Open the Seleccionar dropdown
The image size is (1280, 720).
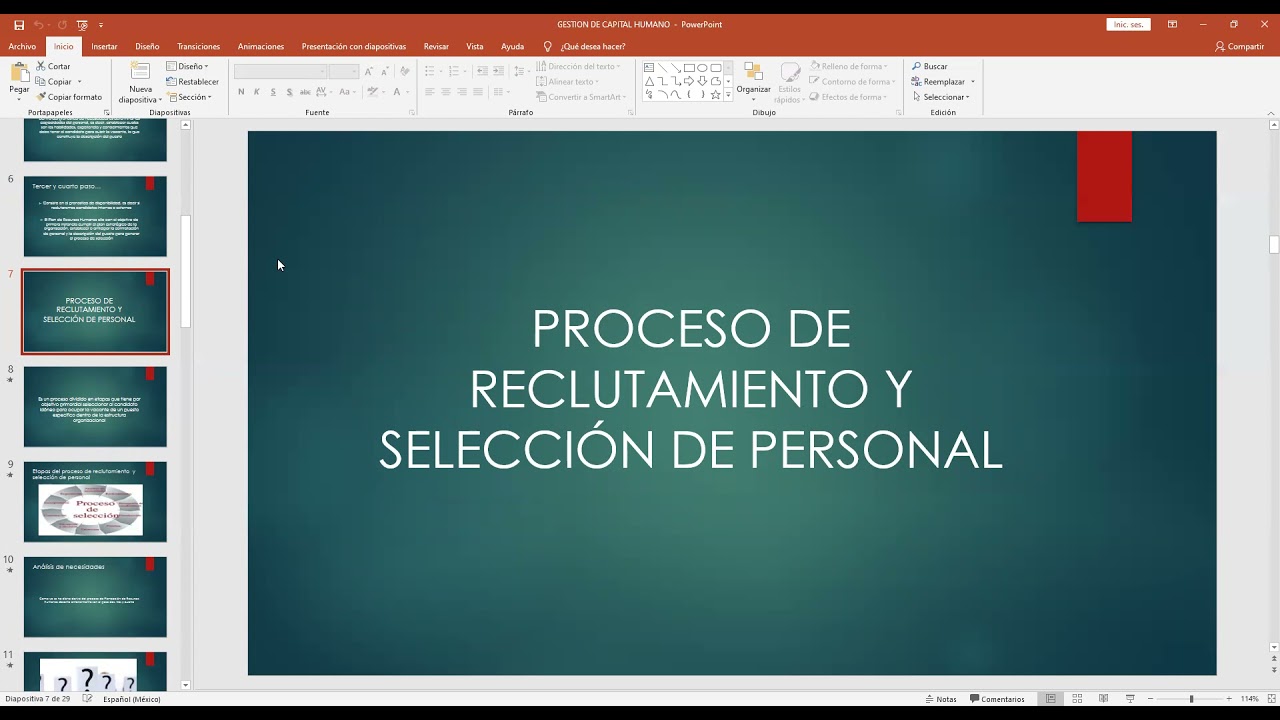pyautogui.click(x=941, y=97)
